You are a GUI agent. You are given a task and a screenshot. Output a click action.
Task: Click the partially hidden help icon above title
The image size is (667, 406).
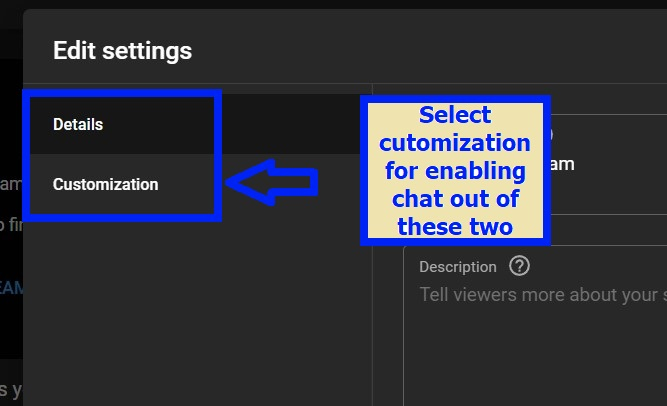tap(549, 133)
